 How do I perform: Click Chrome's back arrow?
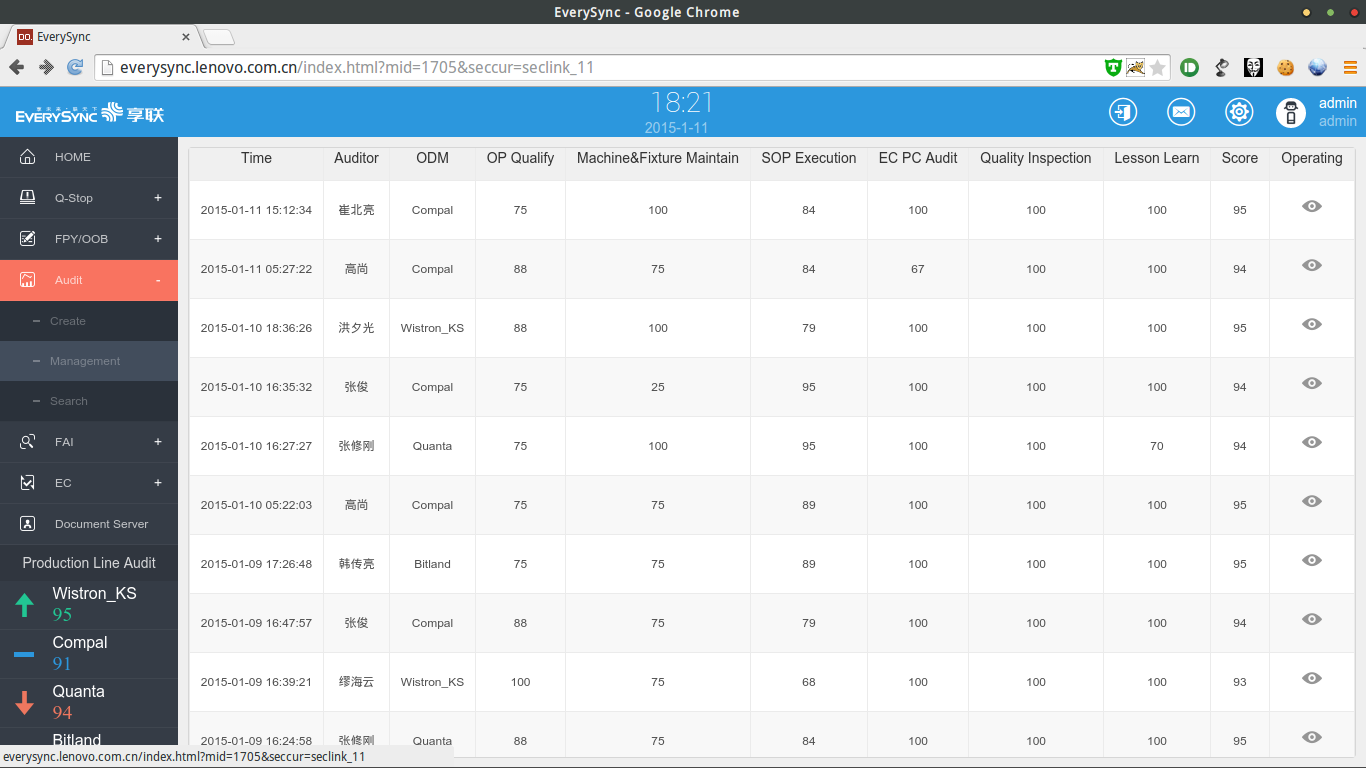[x=16, y=67]
